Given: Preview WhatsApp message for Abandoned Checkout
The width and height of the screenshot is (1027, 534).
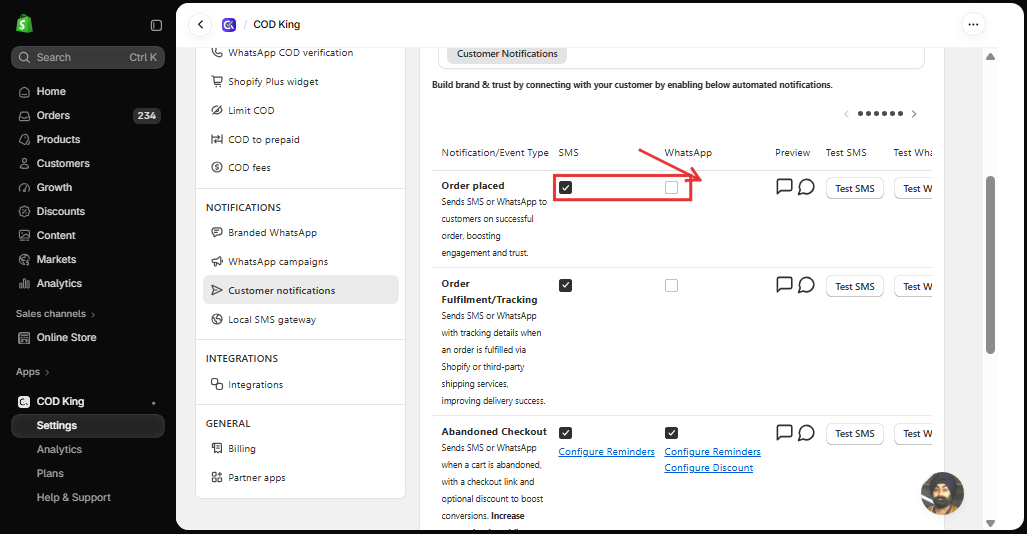Looking at the screenshot, I should [806, 432].
